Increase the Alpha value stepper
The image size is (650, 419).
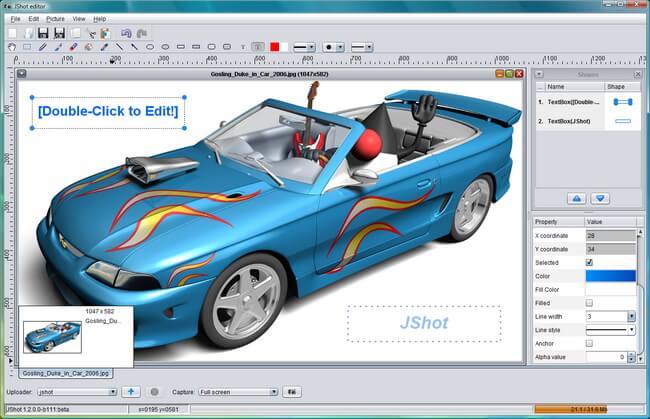pos(631,354)
